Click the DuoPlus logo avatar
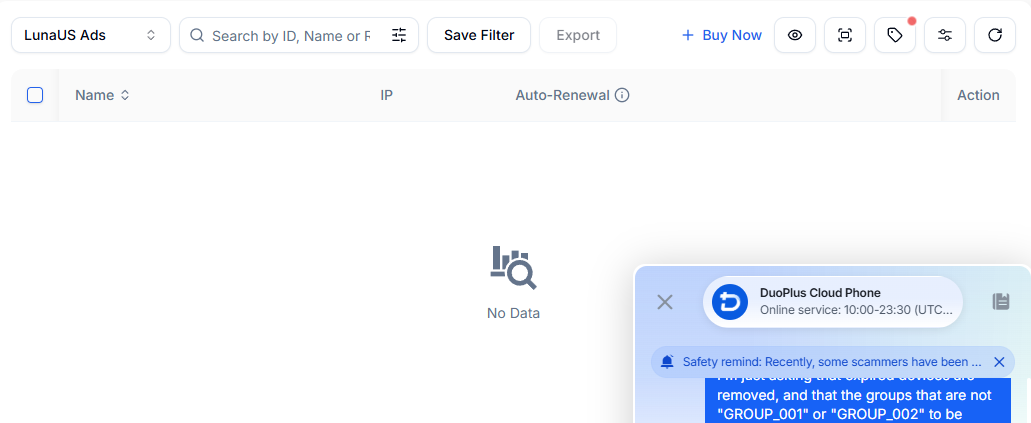The width and height of the screenshot is (1031, 423). (730, 303)
